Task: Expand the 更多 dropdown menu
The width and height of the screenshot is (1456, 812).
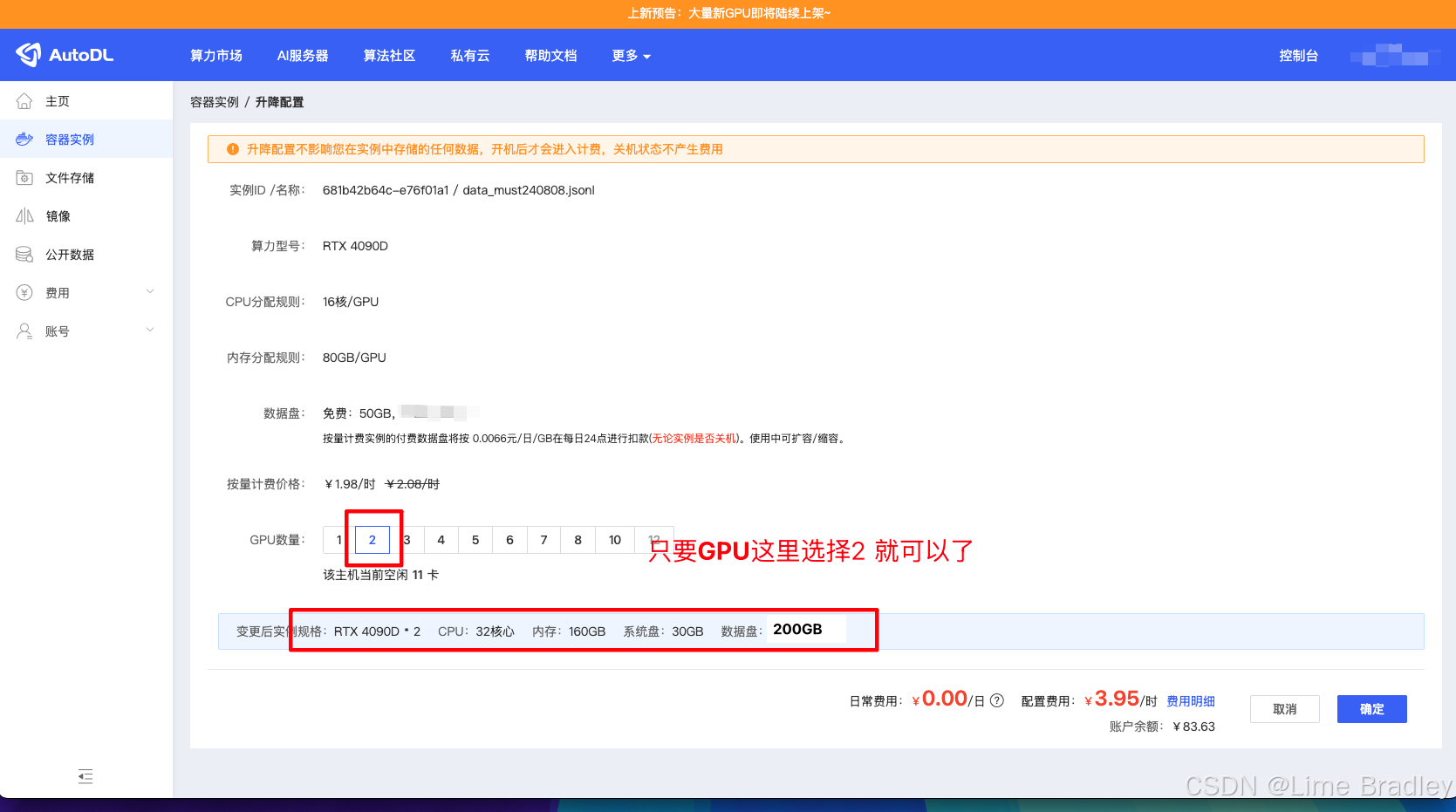Action: pyautogui.click(x=632, y=56)
